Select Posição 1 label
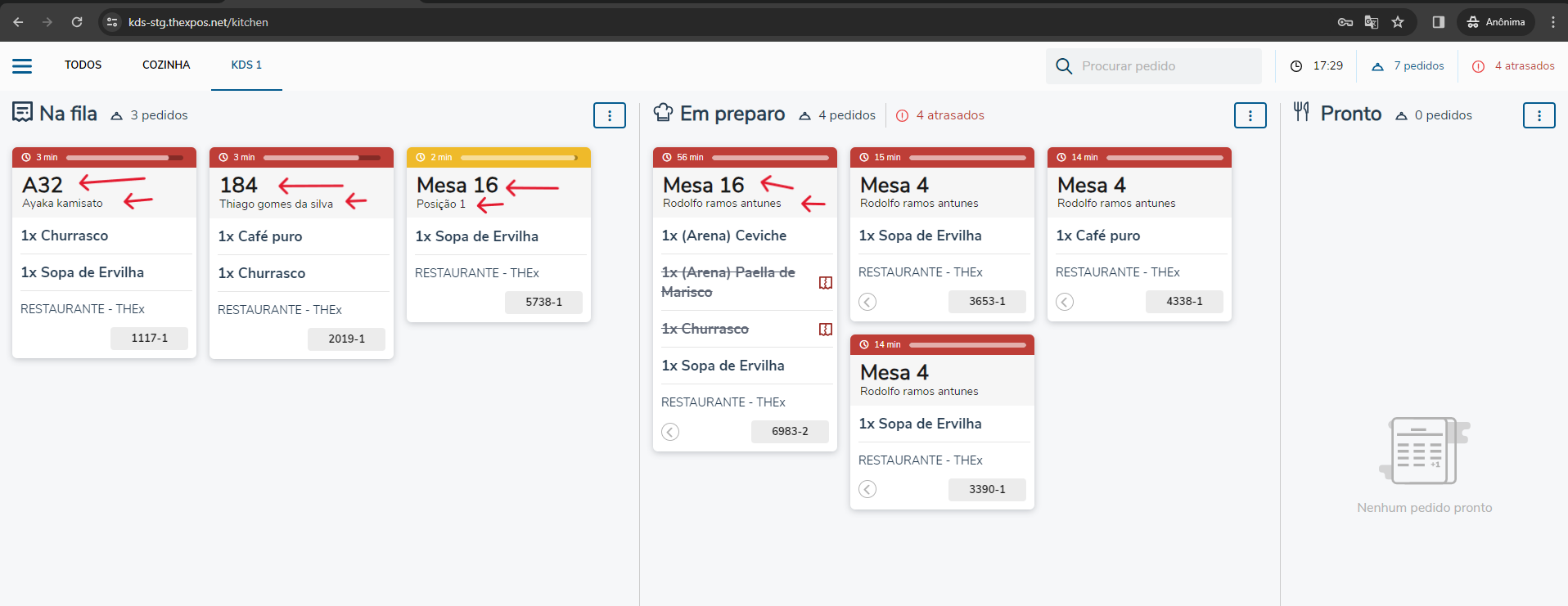Viewport: 1568px width, 606px height. coord(441,204)
